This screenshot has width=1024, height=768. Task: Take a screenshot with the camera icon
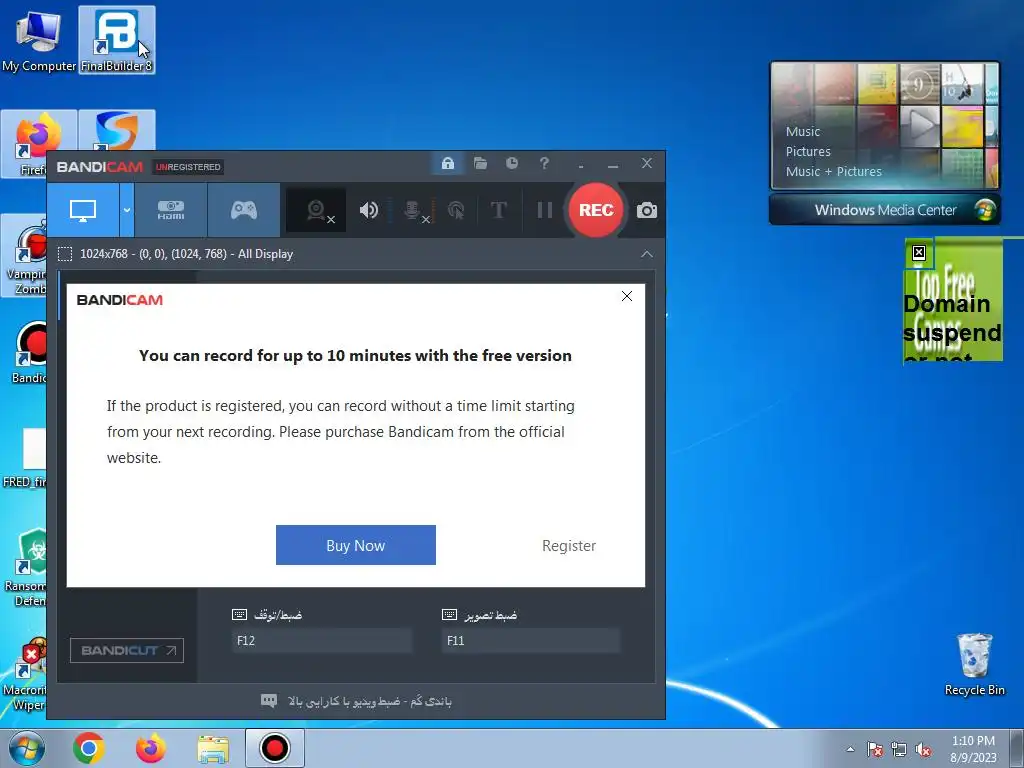point(647,210)
